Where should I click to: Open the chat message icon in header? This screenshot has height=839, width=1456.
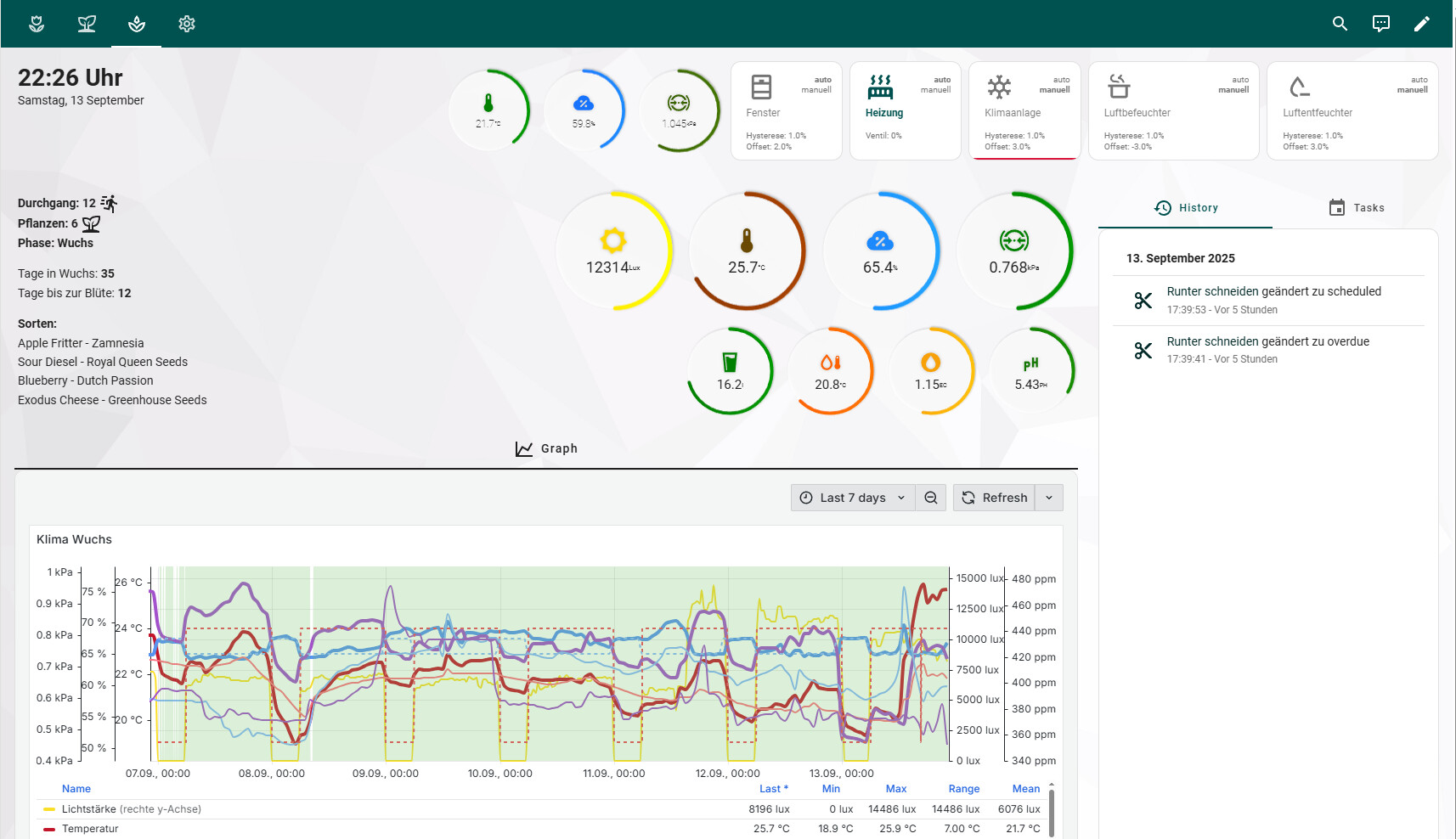(1381, 24)
